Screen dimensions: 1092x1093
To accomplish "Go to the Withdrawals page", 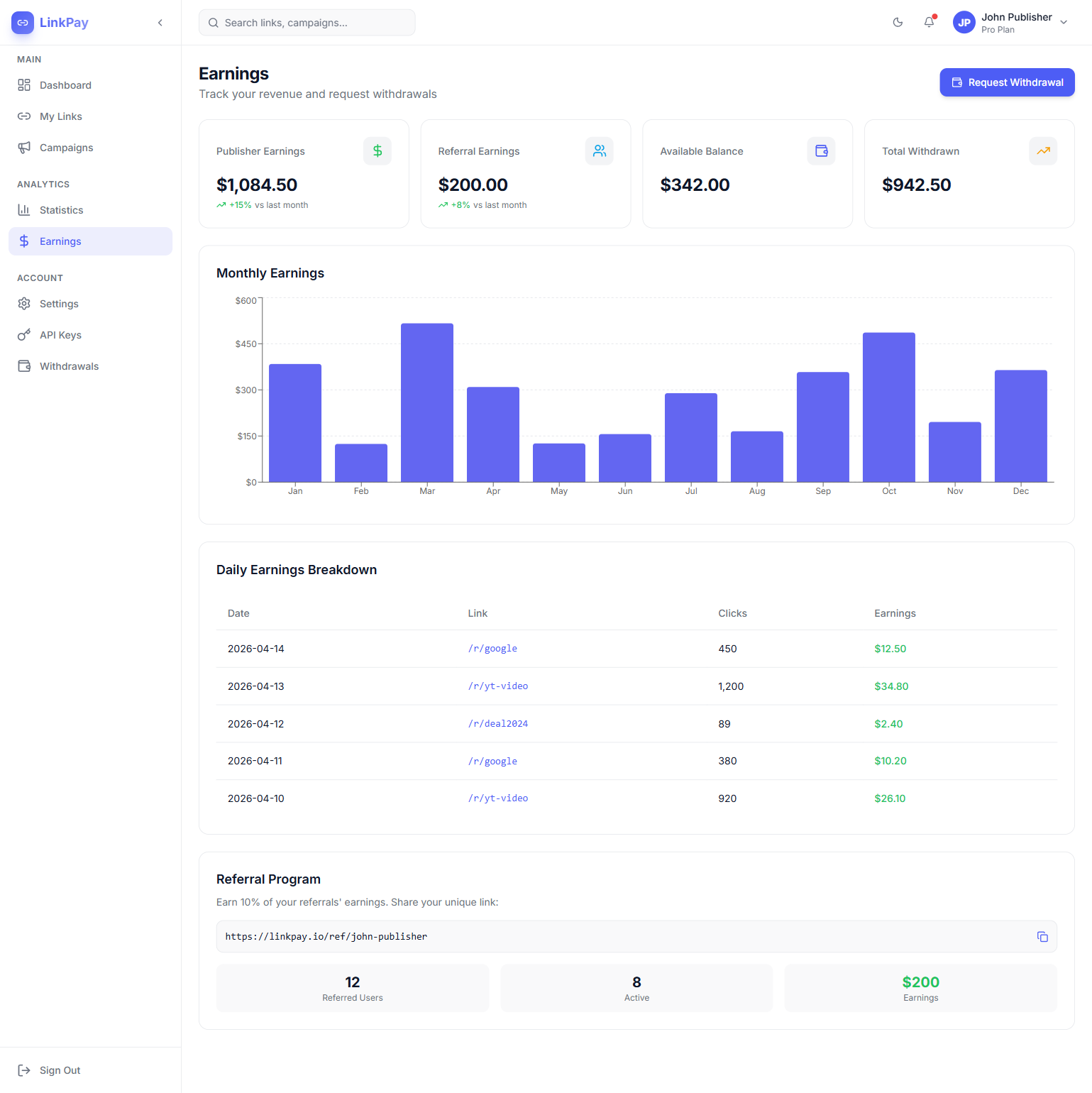I will tap(90, 366).
